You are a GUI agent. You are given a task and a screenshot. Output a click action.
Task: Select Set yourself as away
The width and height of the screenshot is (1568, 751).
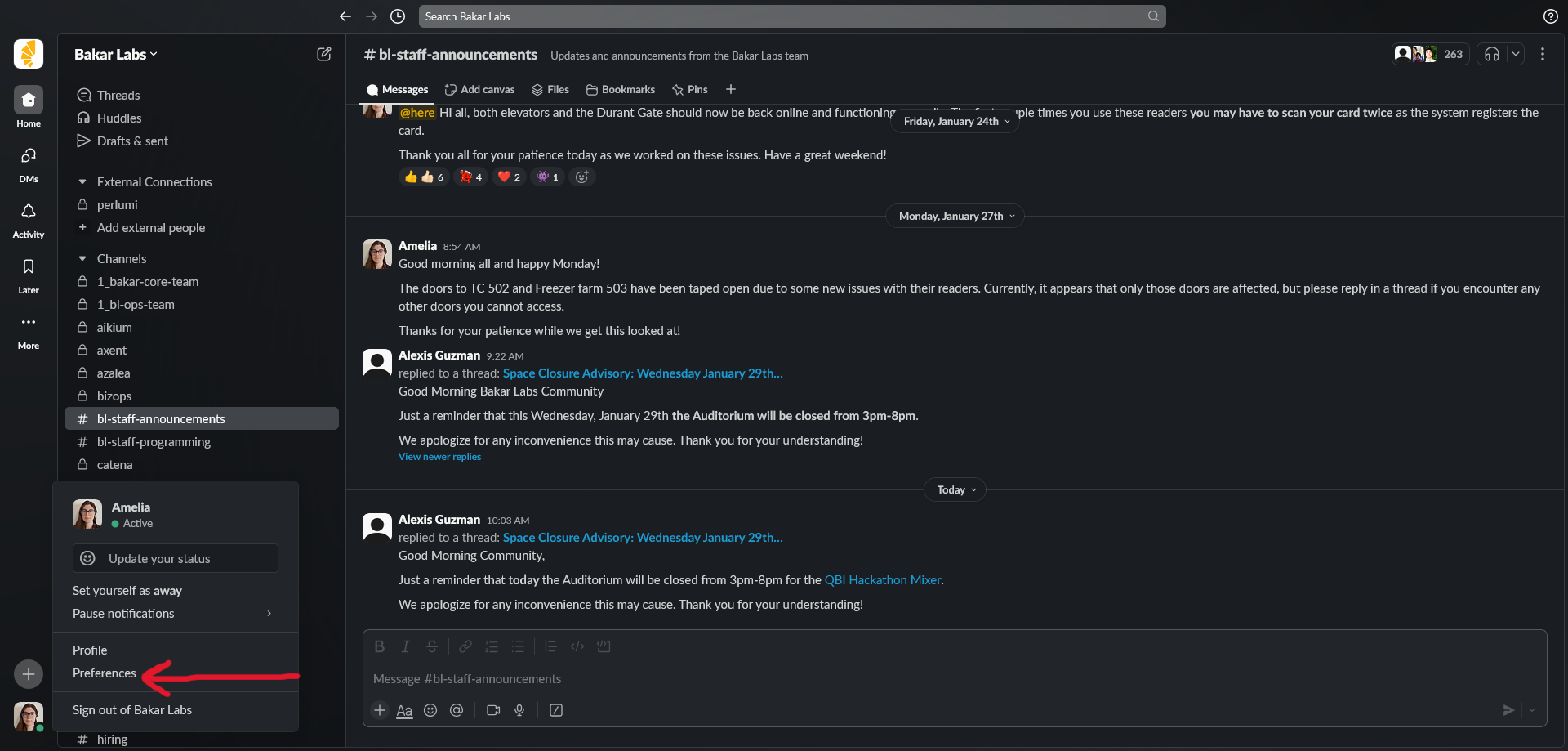pos(127,591)
